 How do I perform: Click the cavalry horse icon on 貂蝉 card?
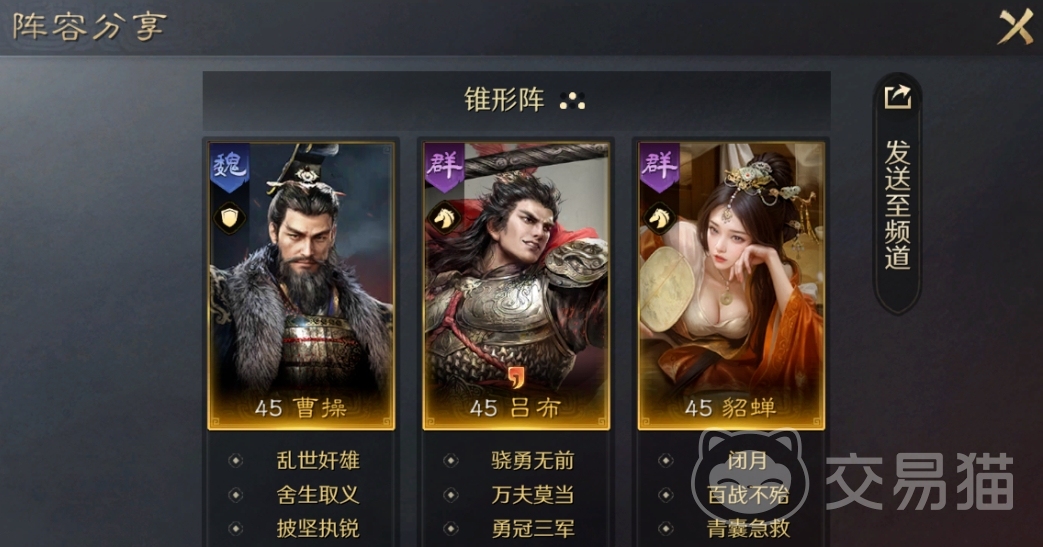tap(659, 218)
